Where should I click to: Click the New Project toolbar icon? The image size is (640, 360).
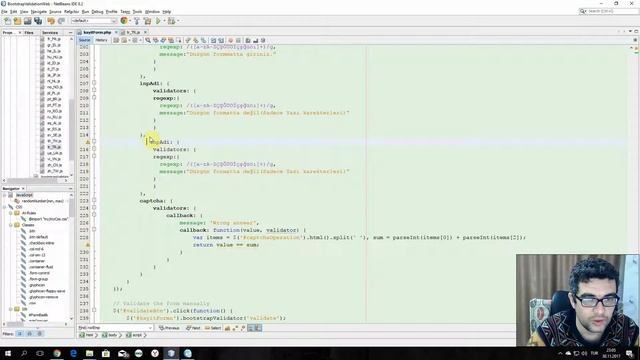[17, 21]
